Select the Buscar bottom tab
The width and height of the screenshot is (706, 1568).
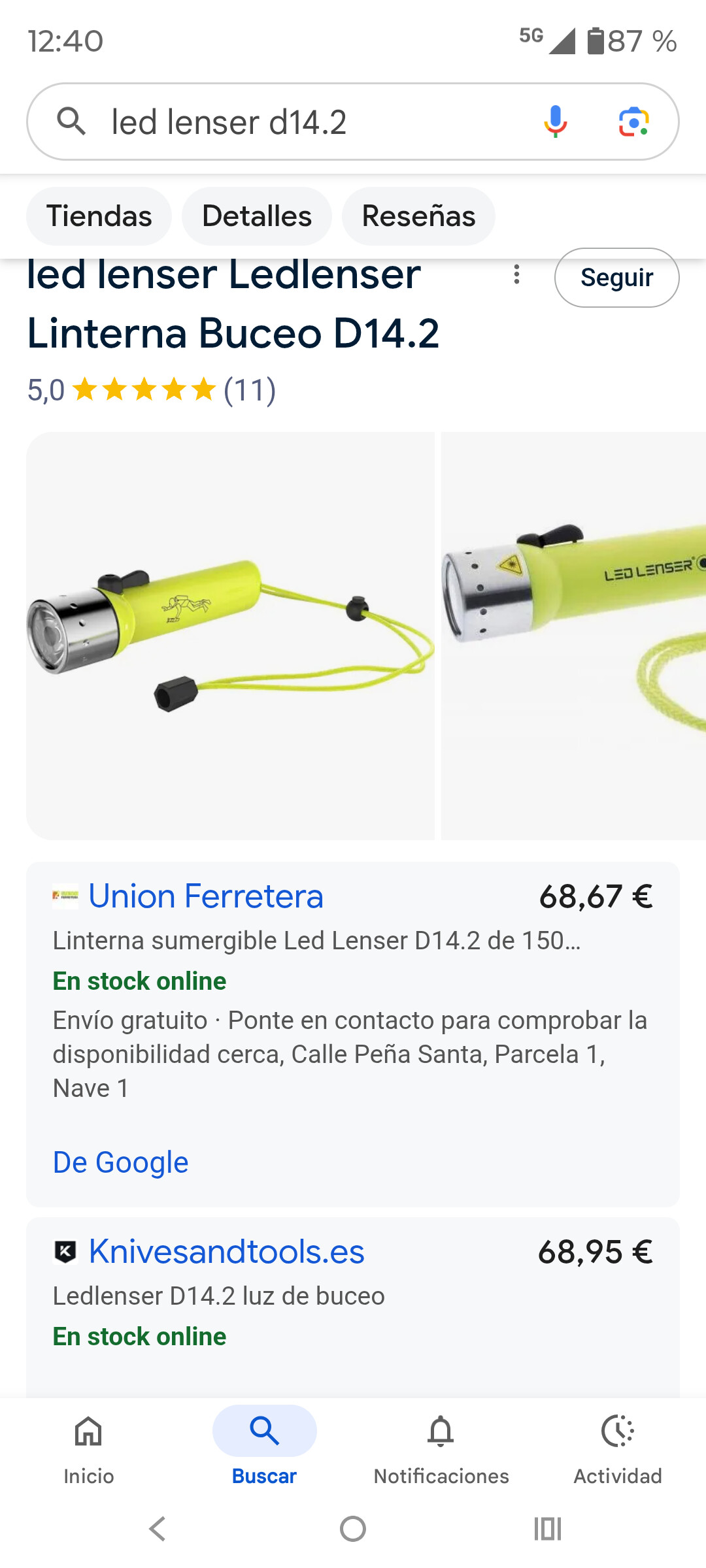pos(264,1446)
